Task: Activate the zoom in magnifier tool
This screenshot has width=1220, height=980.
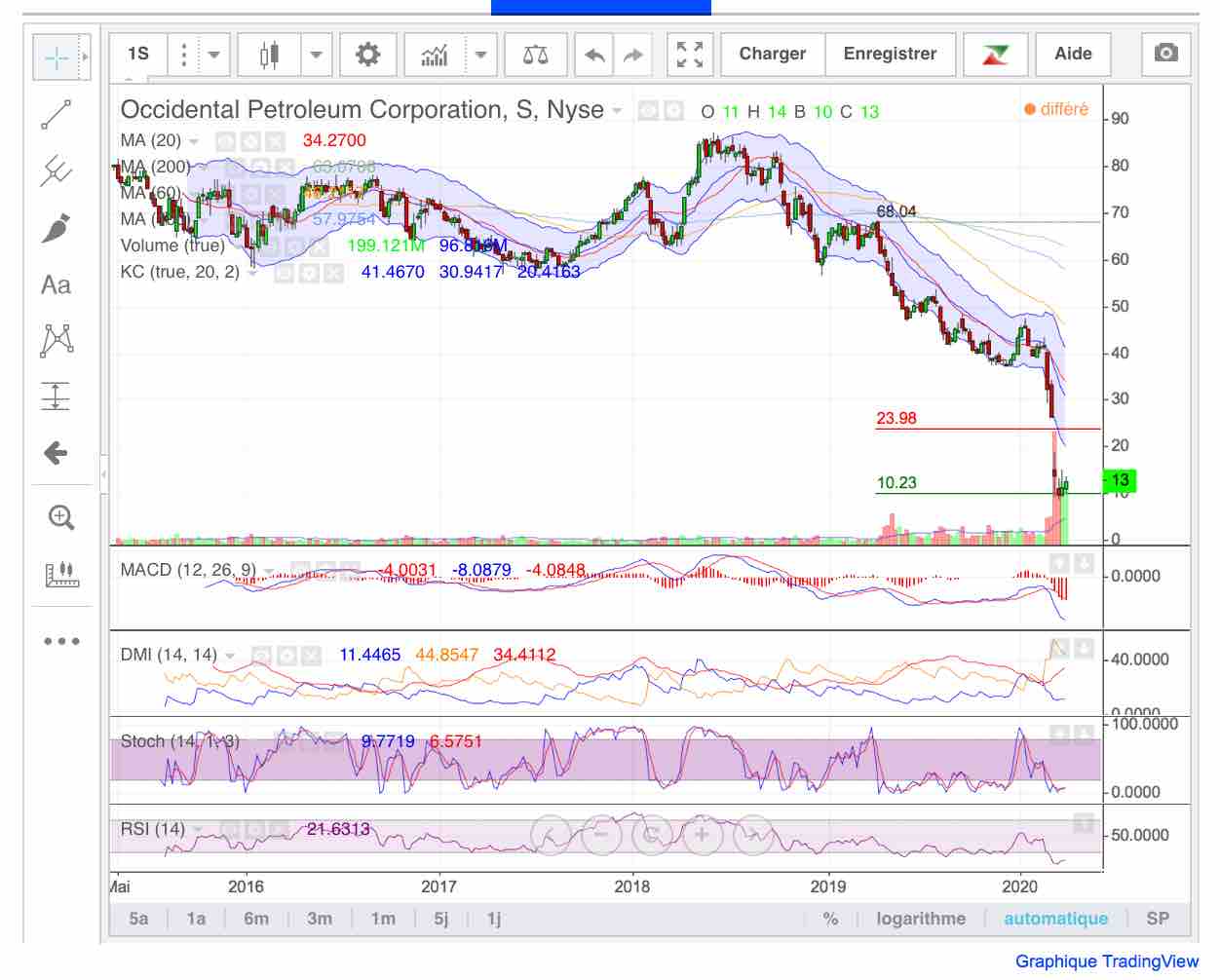Action: click(x=60, y=517)
